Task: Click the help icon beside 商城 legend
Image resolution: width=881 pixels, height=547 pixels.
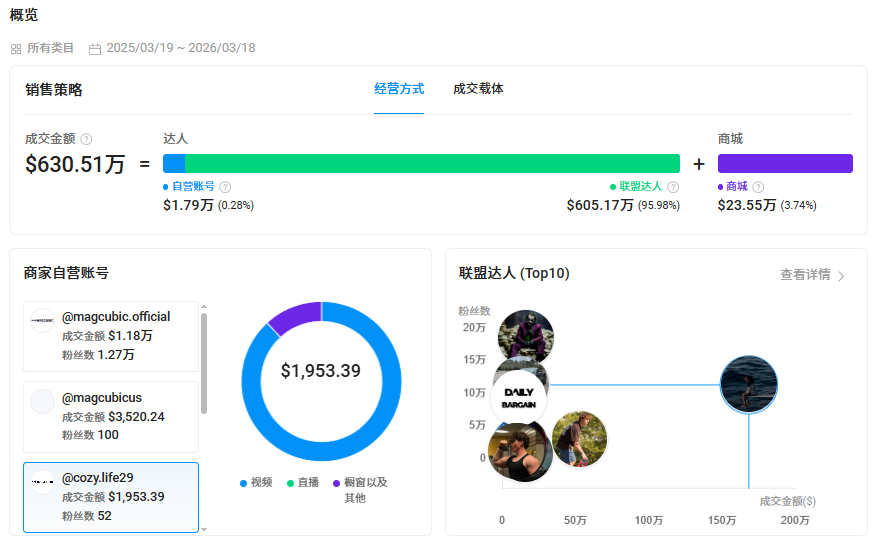Action: pos(758,187)
